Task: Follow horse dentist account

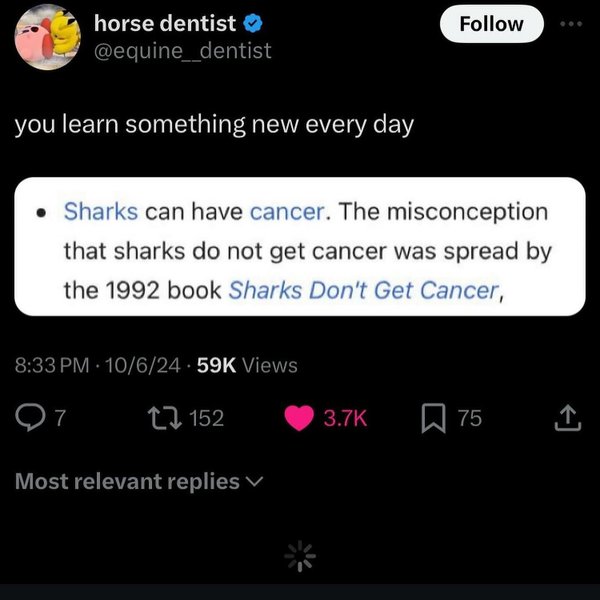Action: coord(491,24)
